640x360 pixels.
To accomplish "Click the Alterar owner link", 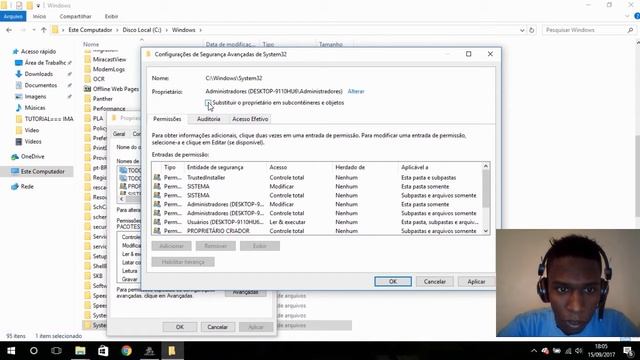I will pyautogui.click(x=356, y=91).
